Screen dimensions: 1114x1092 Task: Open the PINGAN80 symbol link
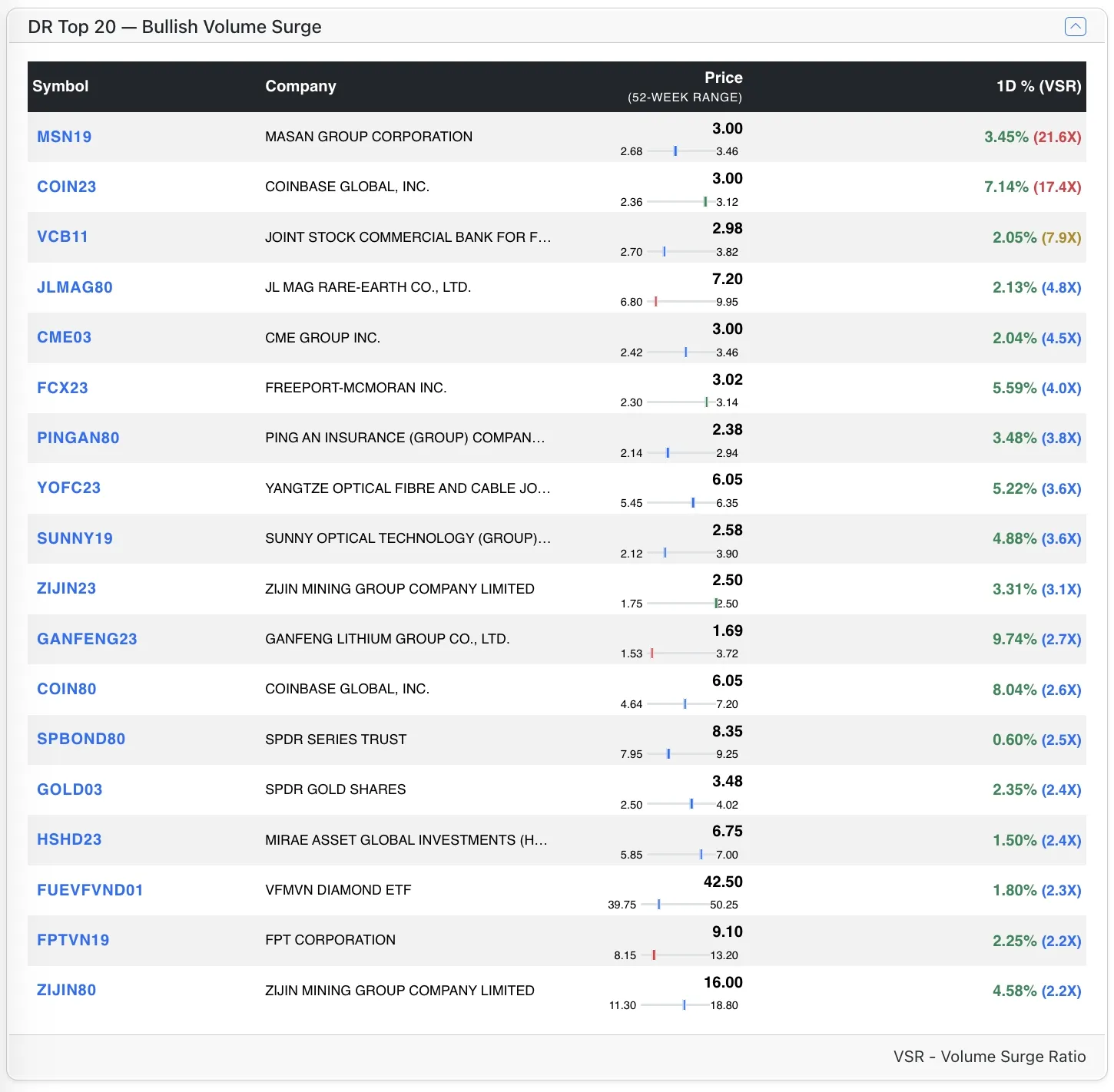78,438
